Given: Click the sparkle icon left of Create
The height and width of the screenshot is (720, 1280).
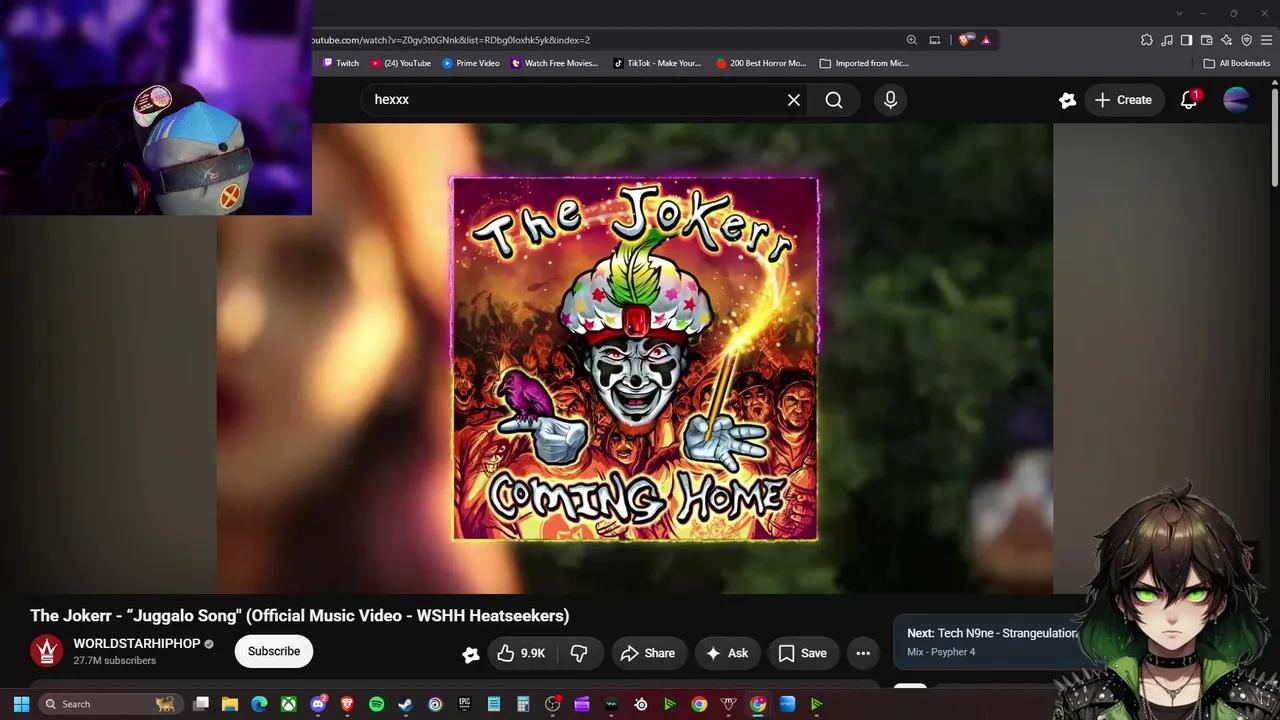Looking at the screenshot, I should [1067, 100].
